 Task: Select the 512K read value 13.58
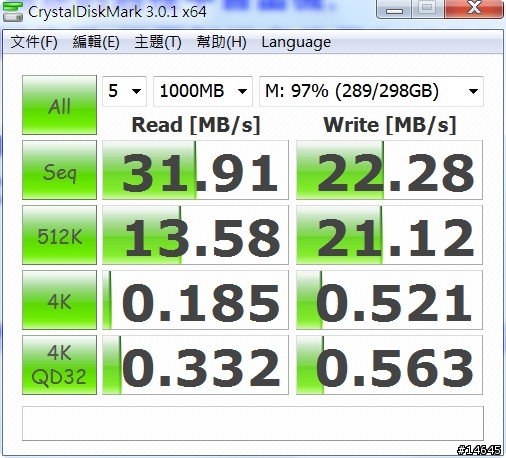195,235
